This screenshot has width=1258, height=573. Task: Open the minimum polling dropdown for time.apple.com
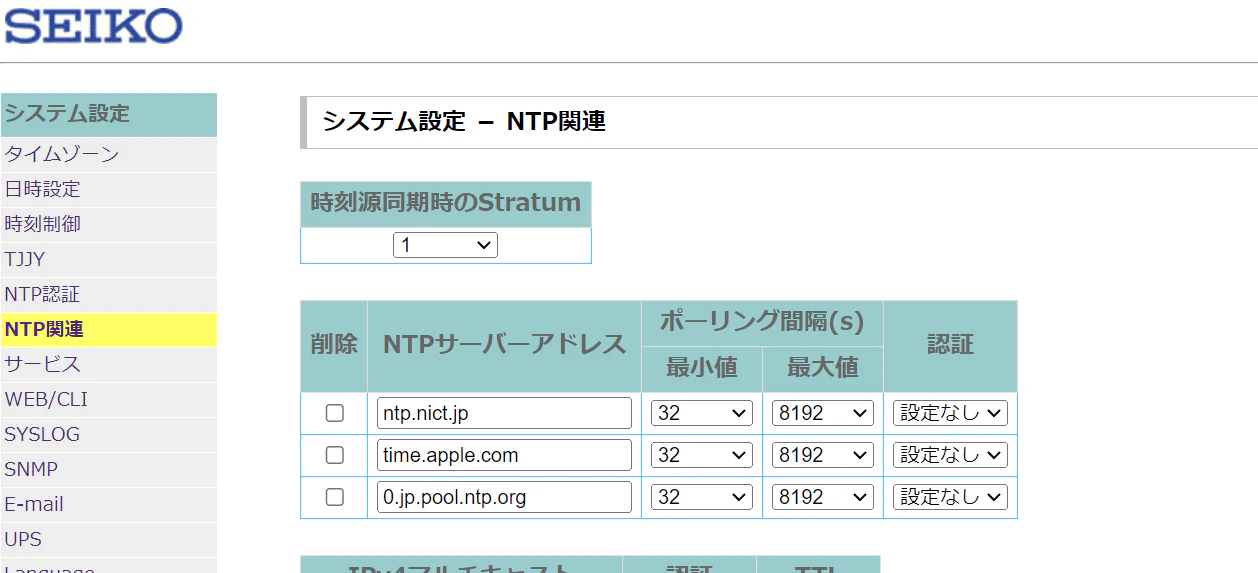click(x=701, y=455)
